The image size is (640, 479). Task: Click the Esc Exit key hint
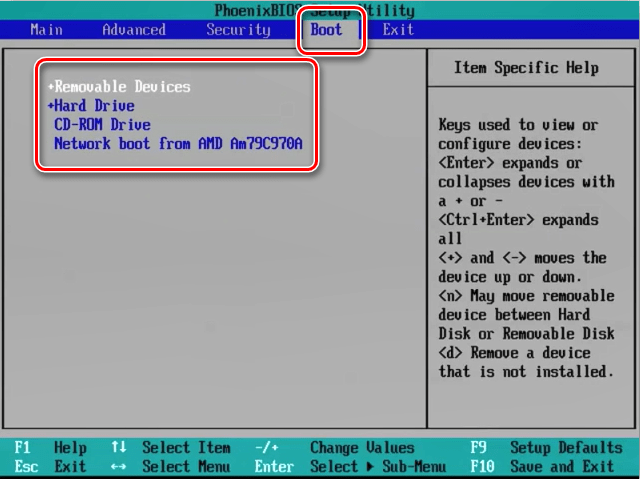[x=51, y=466]
